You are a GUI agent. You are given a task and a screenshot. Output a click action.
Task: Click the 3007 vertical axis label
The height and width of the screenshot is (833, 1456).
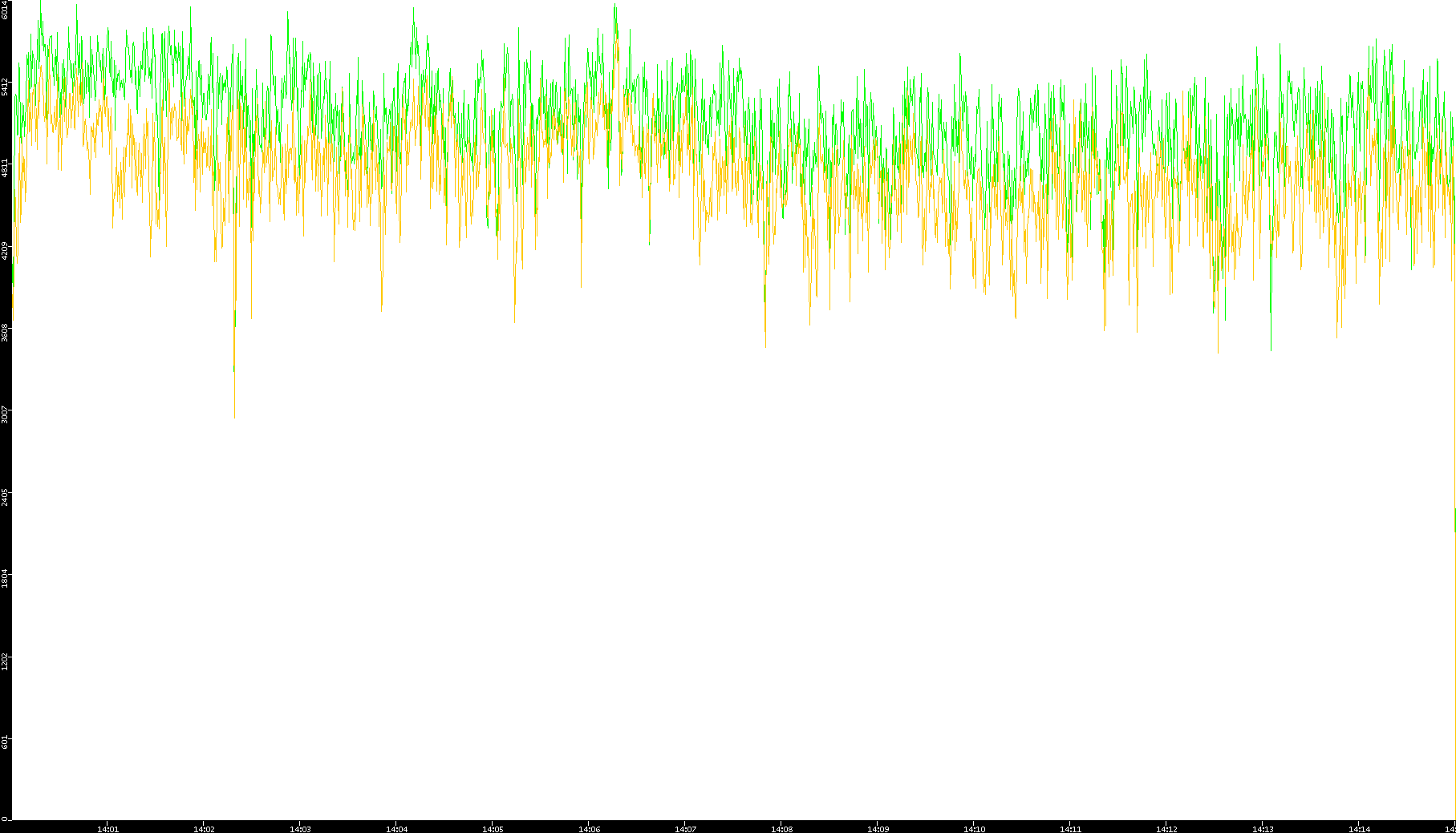click(6, 414)
